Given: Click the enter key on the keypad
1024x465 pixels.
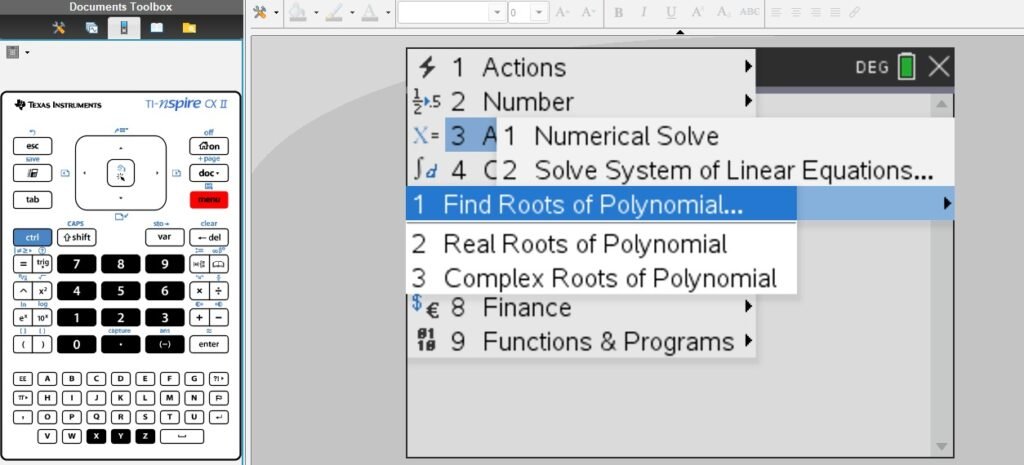Looking at the screenshot, I should tap(209, 344).
